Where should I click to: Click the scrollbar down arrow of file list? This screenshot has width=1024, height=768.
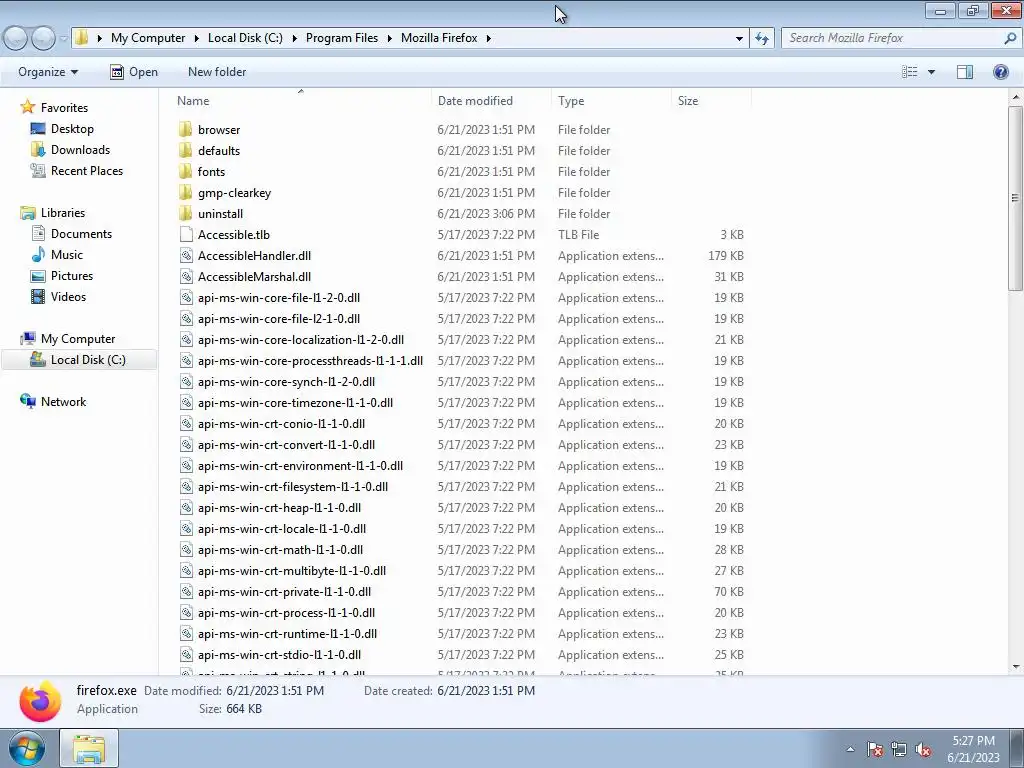pos(1015,667)
